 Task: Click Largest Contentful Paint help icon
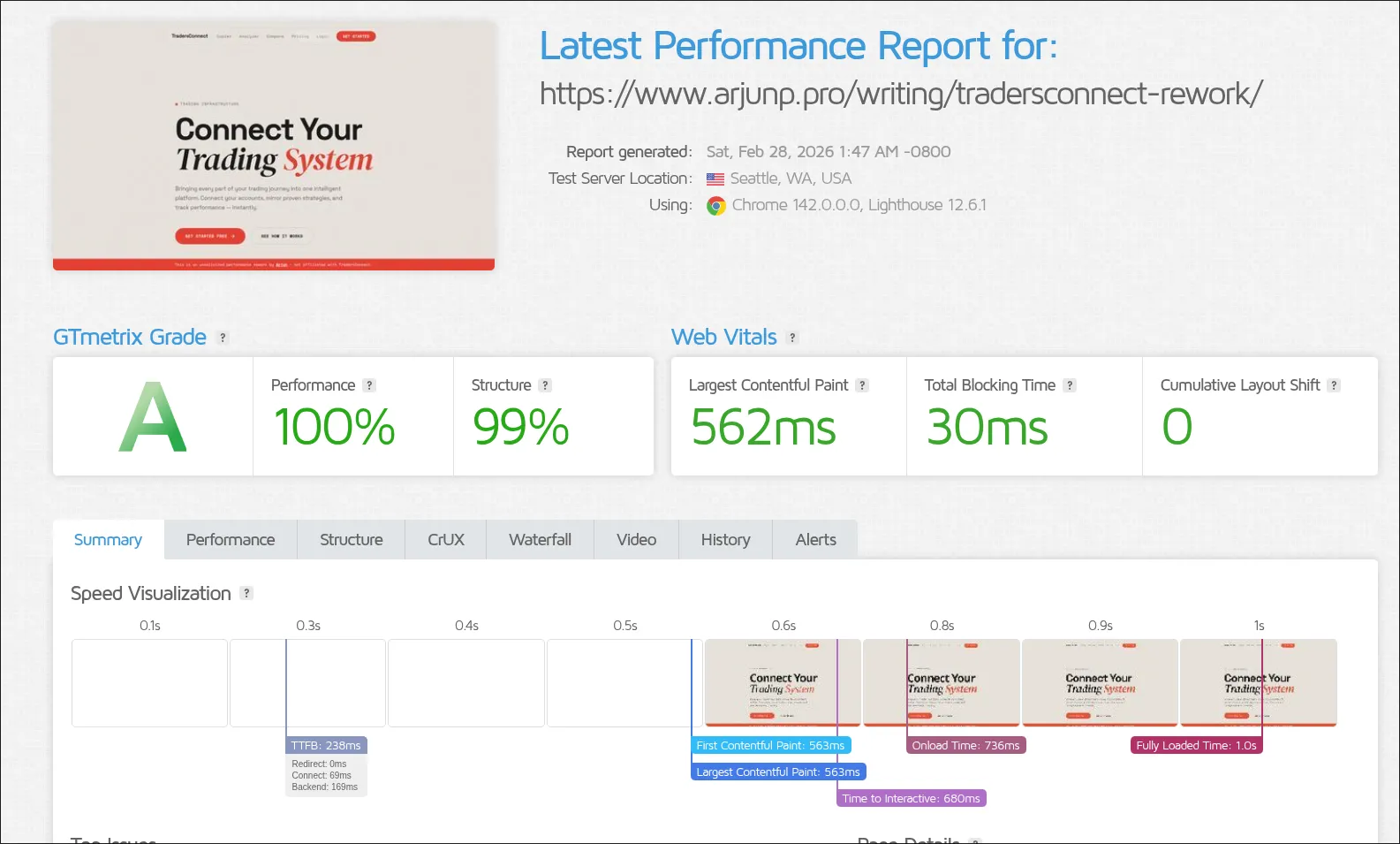[862, 385]
